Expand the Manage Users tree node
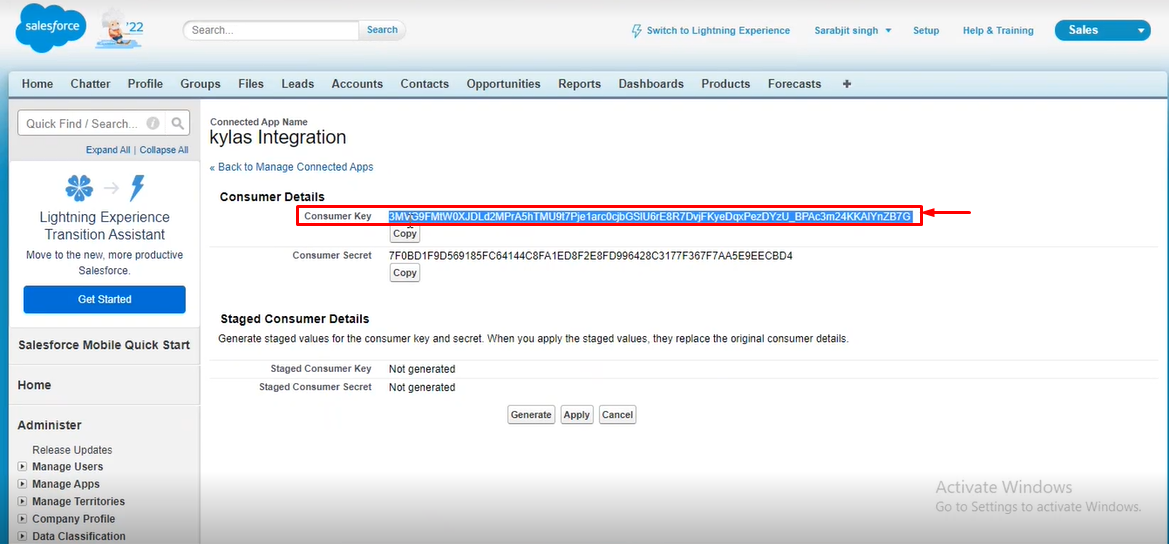This screenshot has height=544, width=1169. pyautogui.click(x=22, y=466)
